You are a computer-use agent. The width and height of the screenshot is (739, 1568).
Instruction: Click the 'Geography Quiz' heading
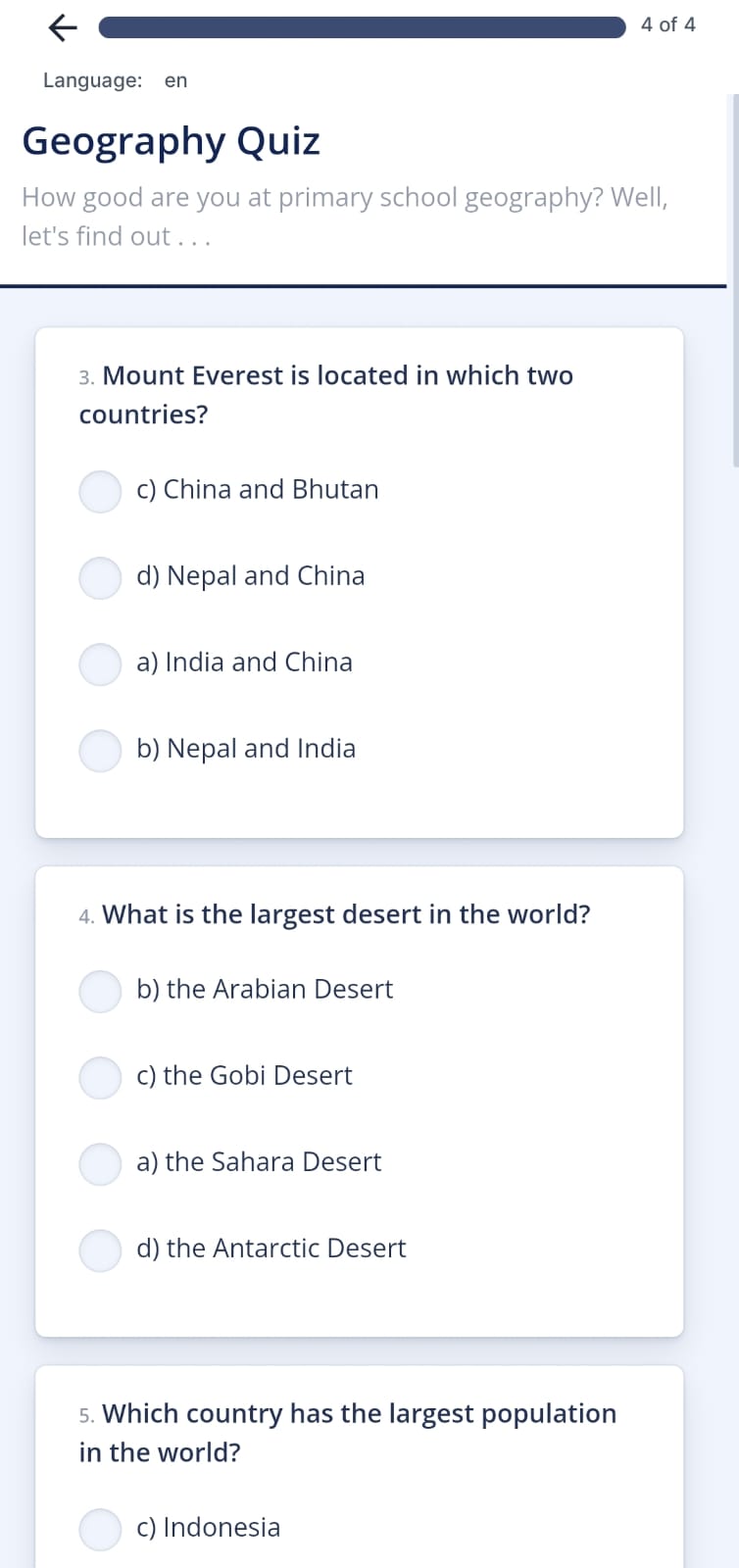171,140
